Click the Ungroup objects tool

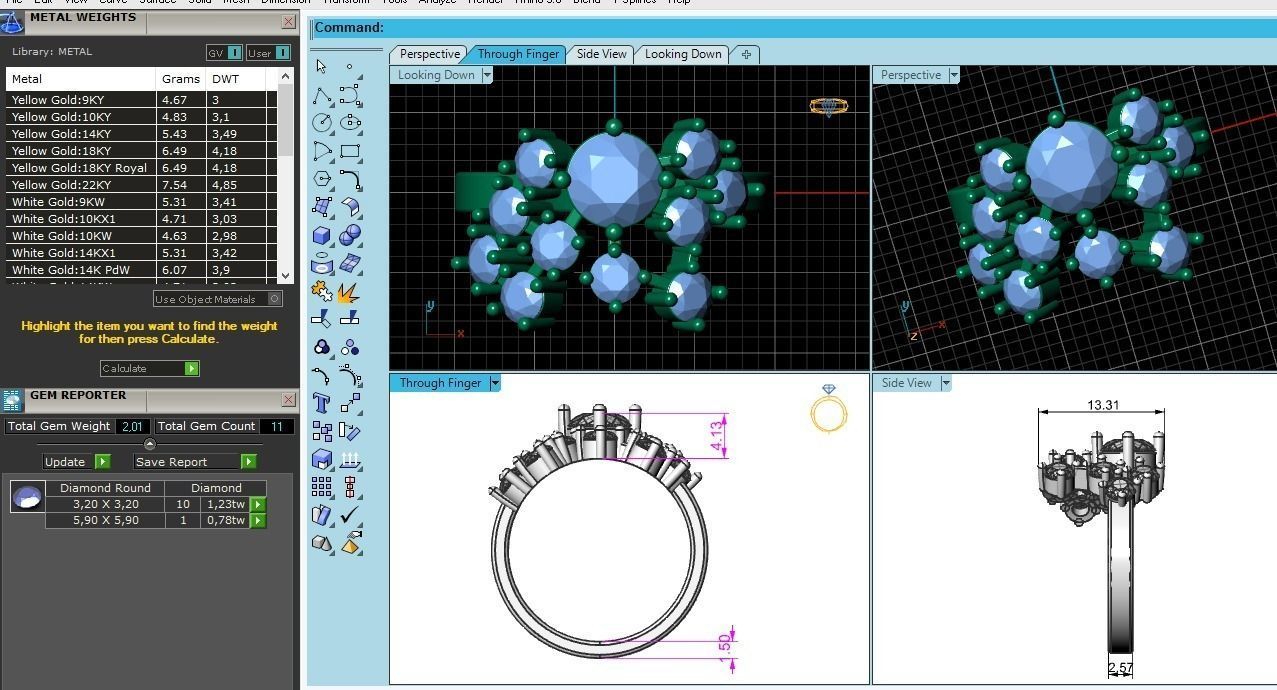[x=350, y=347]
